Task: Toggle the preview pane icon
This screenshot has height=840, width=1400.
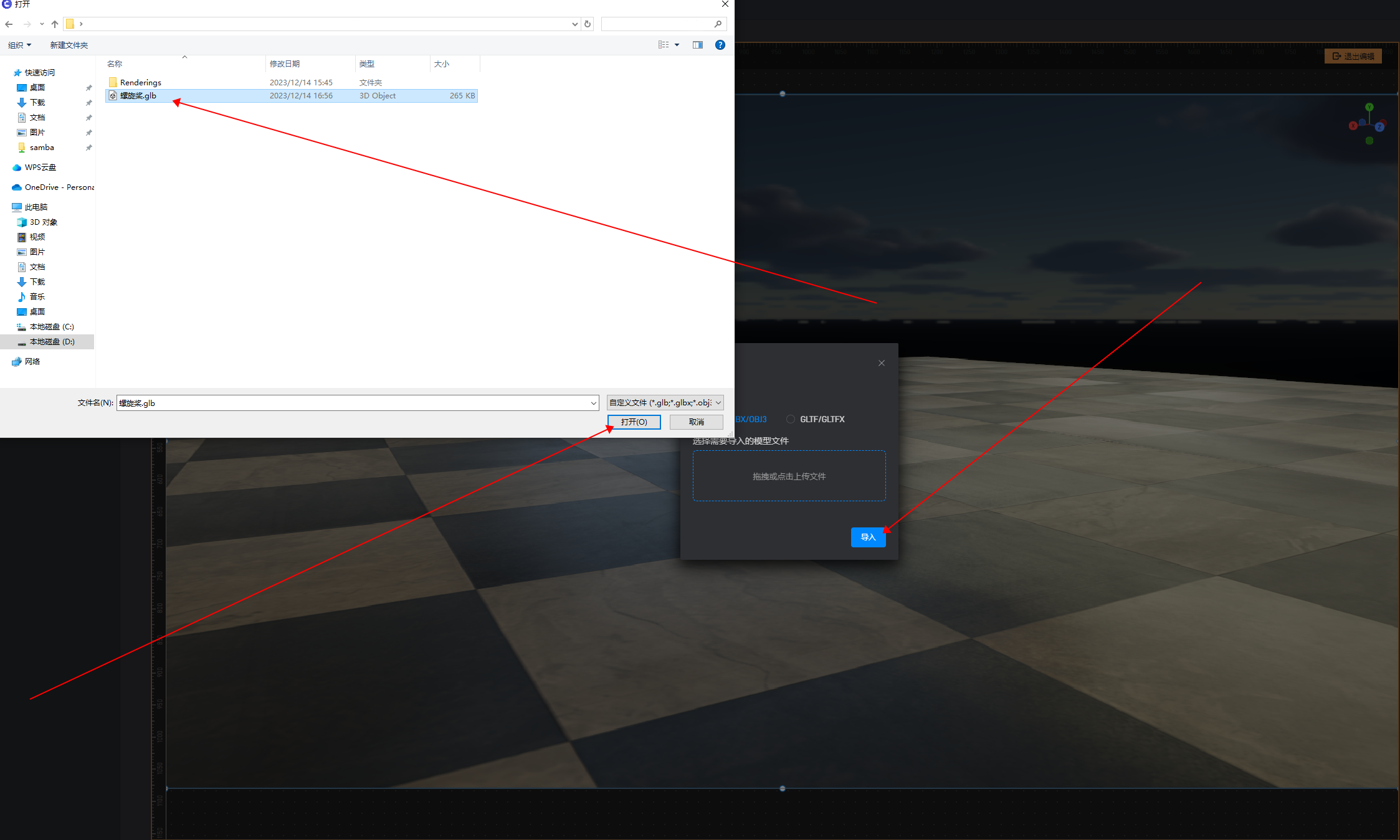Action: click(698, 45)
